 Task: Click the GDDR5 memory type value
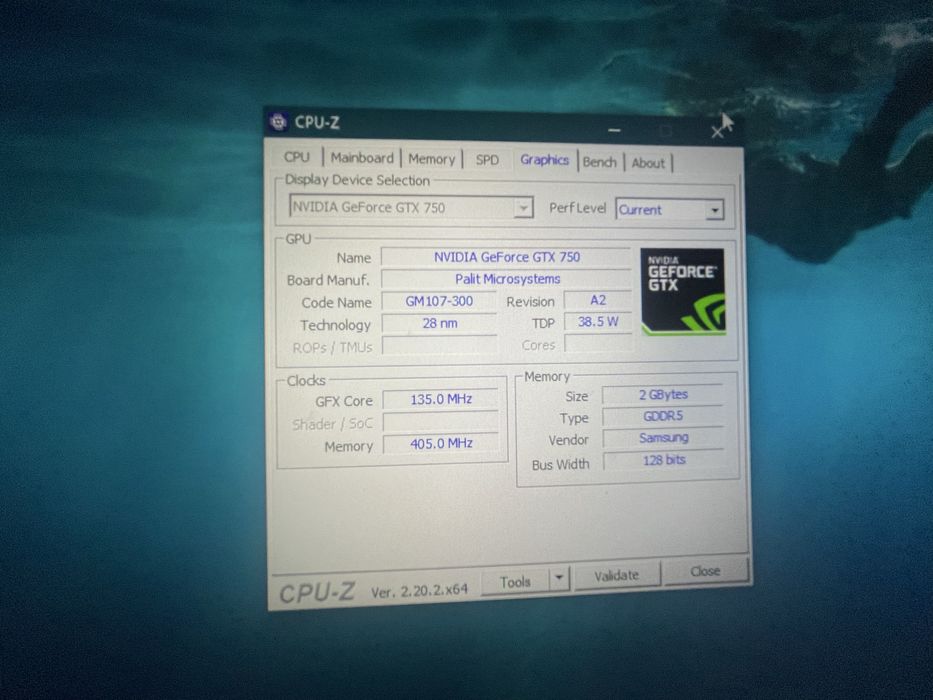point(663,416)
